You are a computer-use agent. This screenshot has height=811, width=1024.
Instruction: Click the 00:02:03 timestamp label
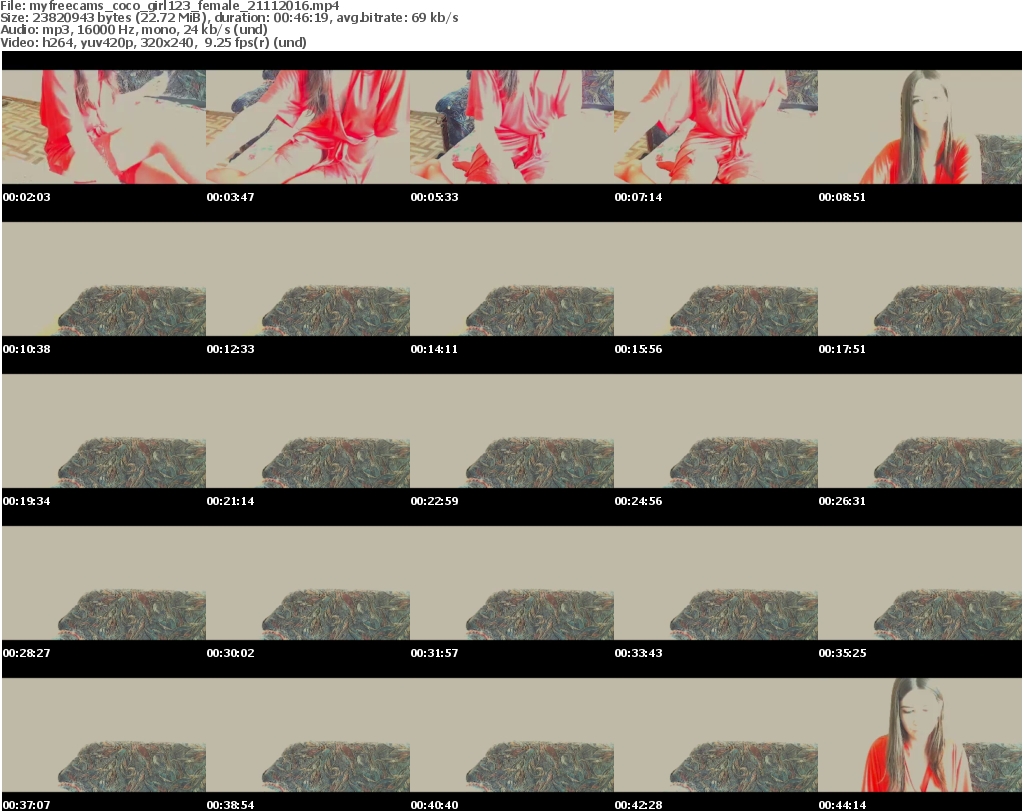(x=27, y=197)
